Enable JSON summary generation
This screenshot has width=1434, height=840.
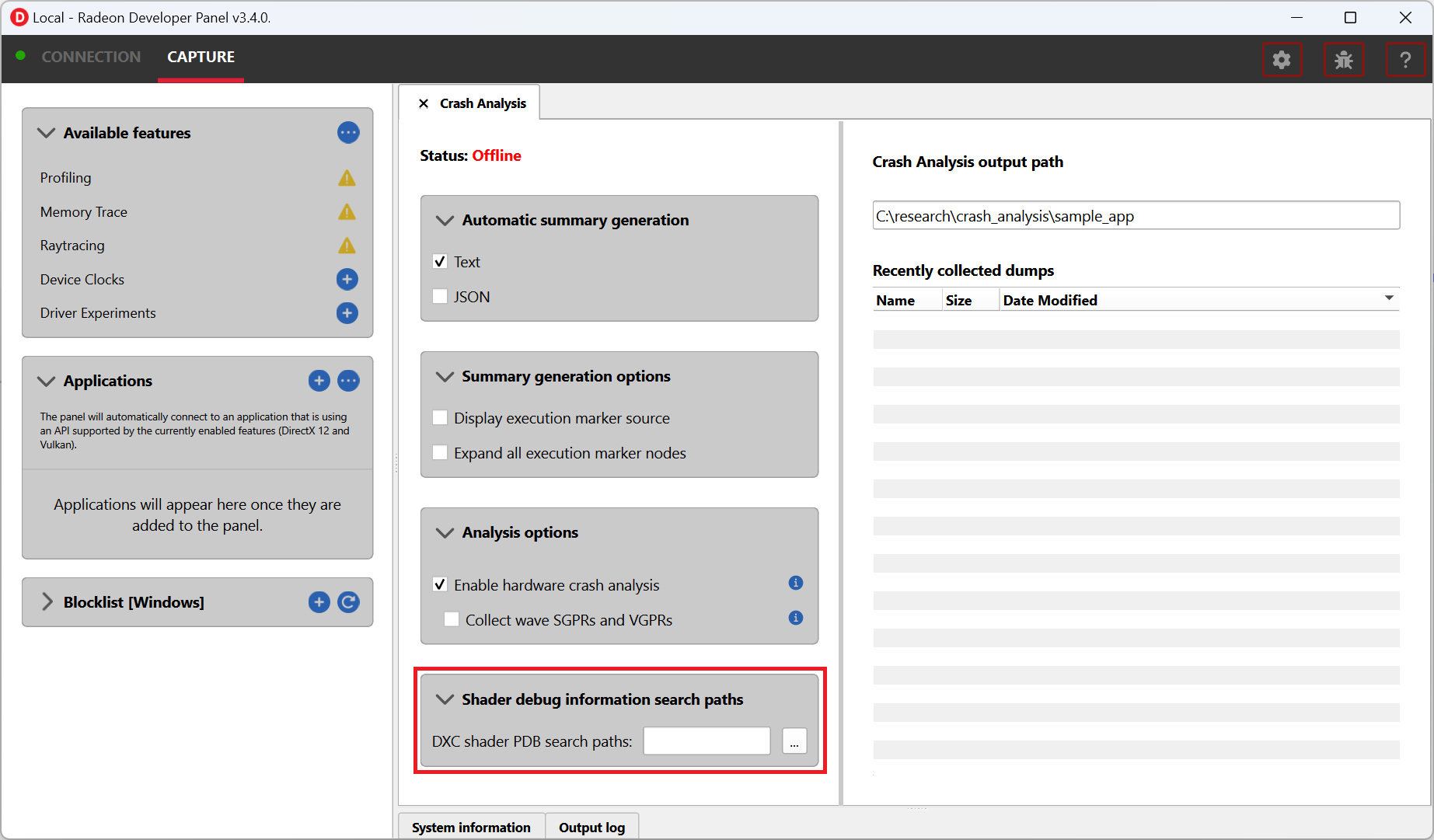pyautogui.click(x=440, y=297)
